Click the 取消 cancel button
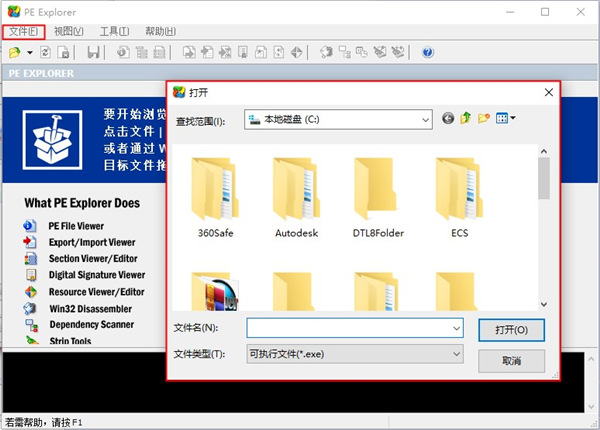 tap(511, 359)
